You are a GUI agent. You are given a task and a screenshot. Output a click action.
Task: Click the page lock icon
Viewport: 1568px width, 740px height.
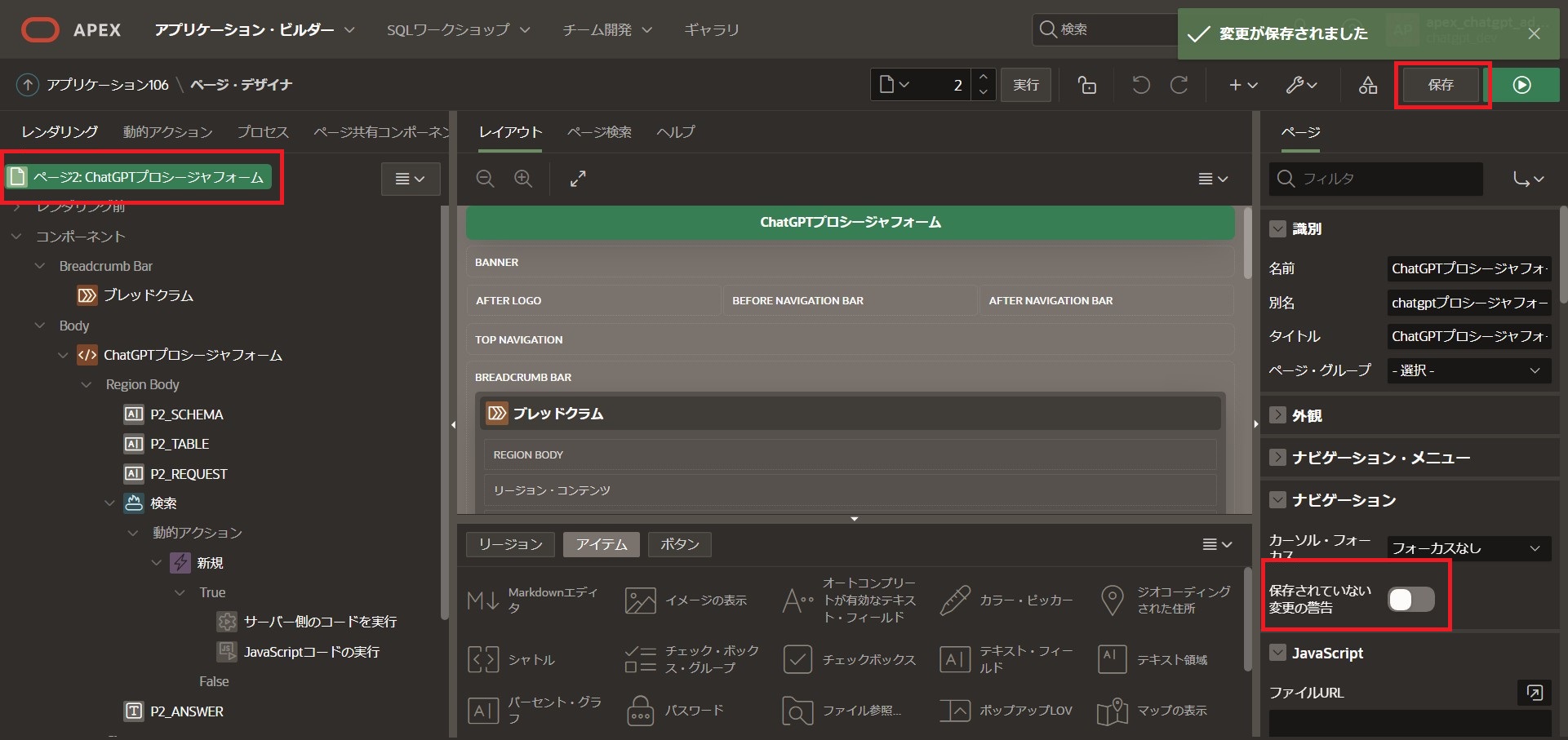pyautogui.click(x=1086, y=85)
